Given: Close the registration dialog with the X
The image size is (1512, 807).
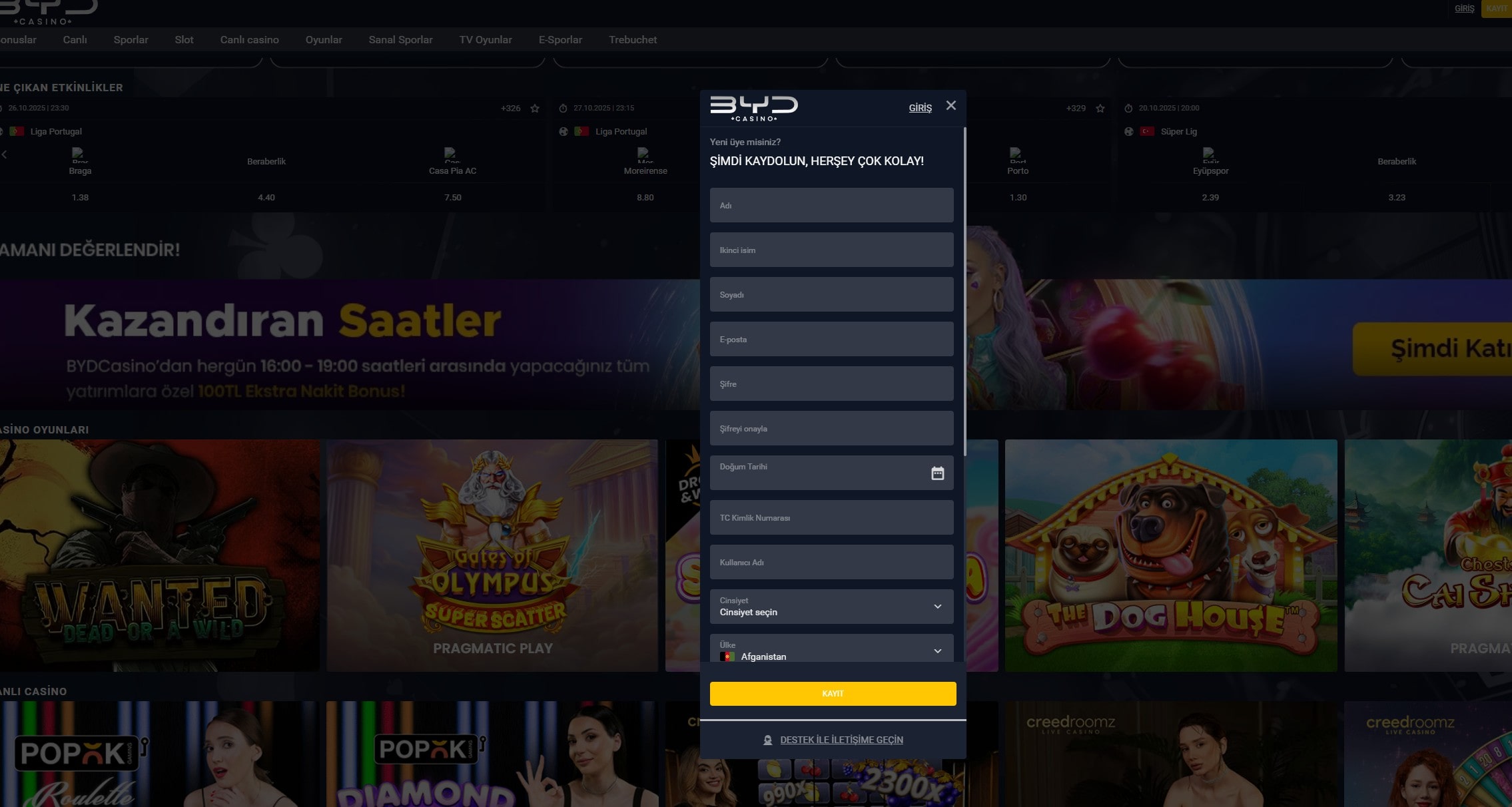Looking at the screenshot, I should click(x=951, y=105).
